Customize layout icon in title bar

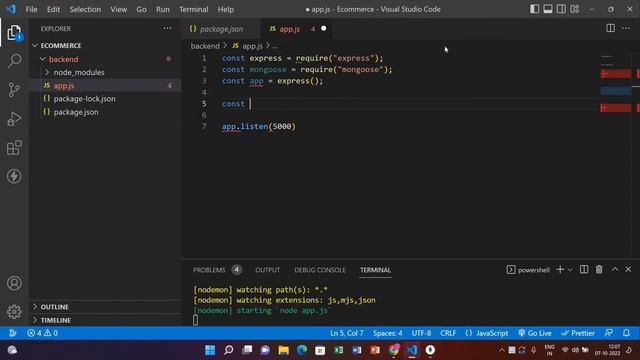pyautogui.click(x=575, y=9)
